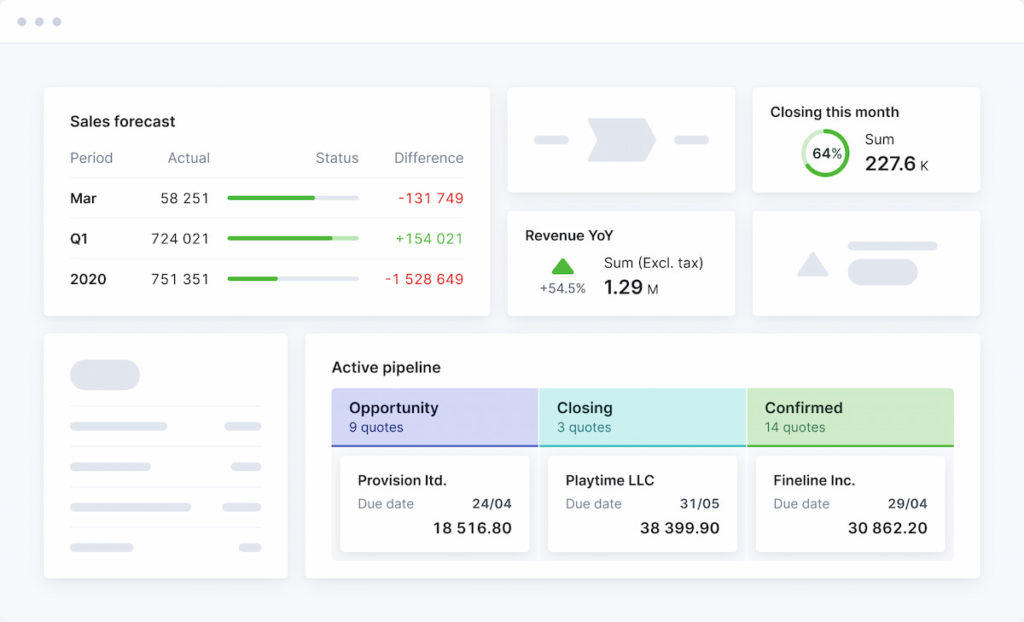Select the Opportunity pipeline column header

click(434, 416)
